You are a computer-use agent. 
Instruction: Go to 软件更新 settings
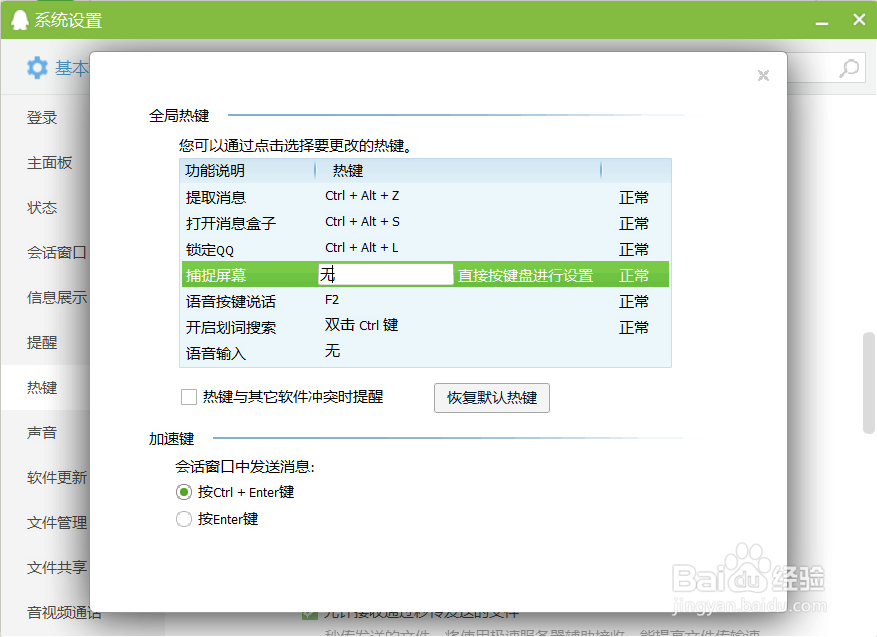pos(56,478)
